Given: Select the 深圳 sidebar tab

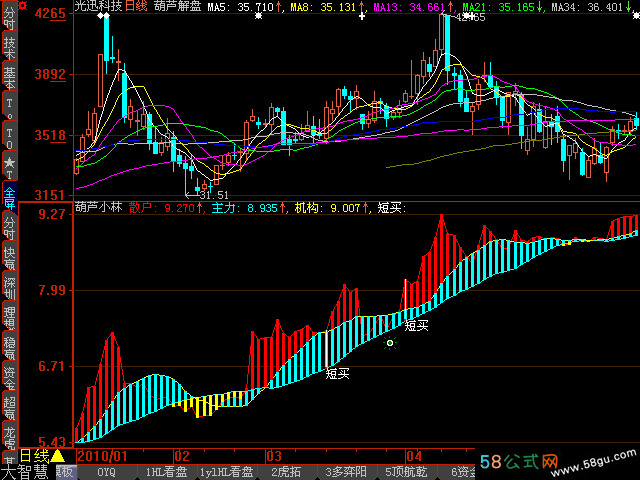Looking at the screenshot, I should pos(9,288).
